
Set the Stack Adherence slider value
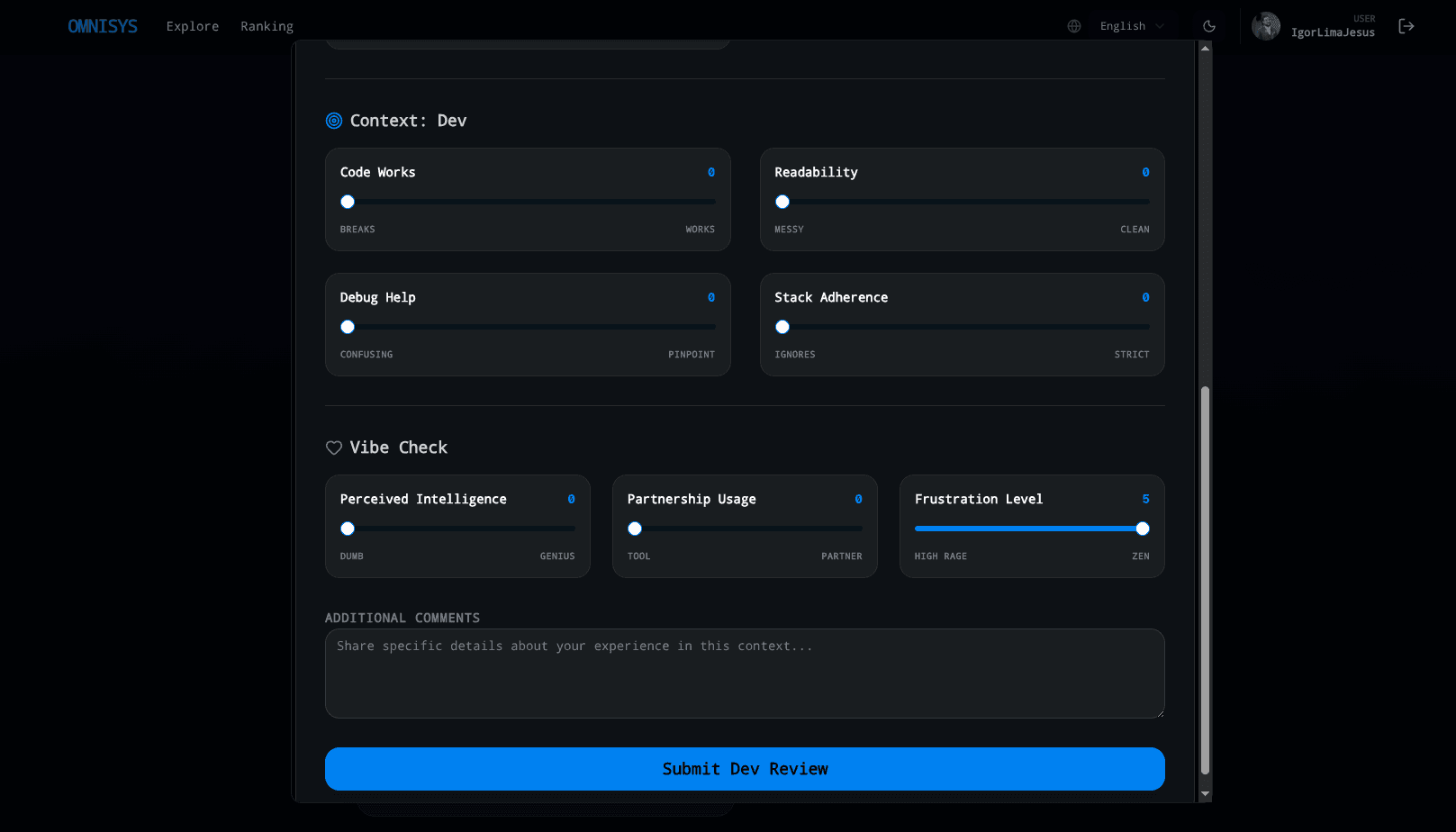[782, 327]
